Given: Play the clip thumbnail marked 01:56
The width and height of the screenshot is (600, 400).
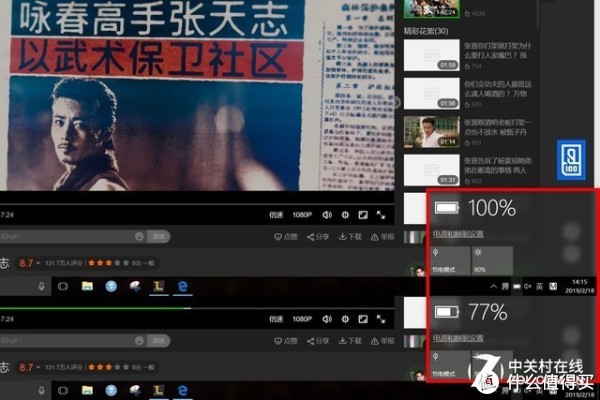Looking at the screenshot, I should coord(432,93).
